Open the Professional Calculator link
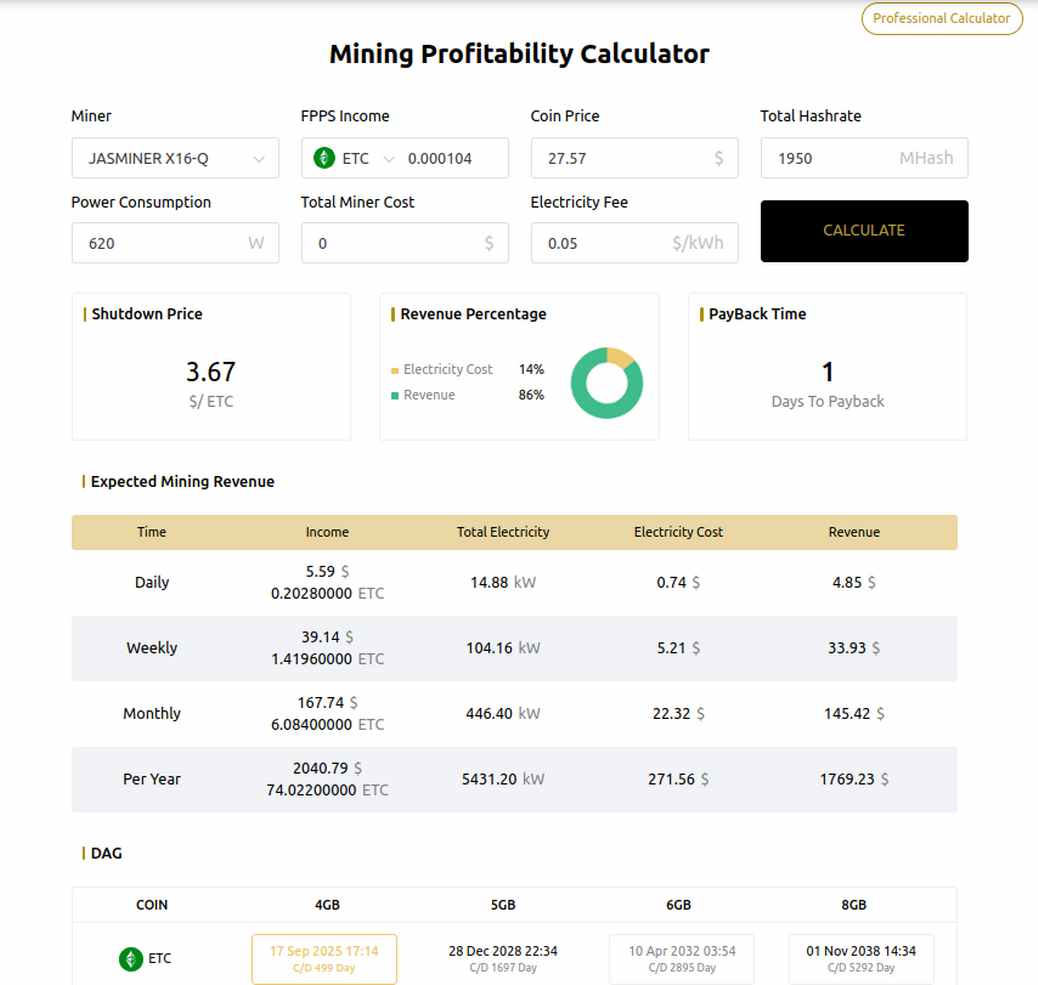The image size is (1038, 985). click(x=941, y=19)
